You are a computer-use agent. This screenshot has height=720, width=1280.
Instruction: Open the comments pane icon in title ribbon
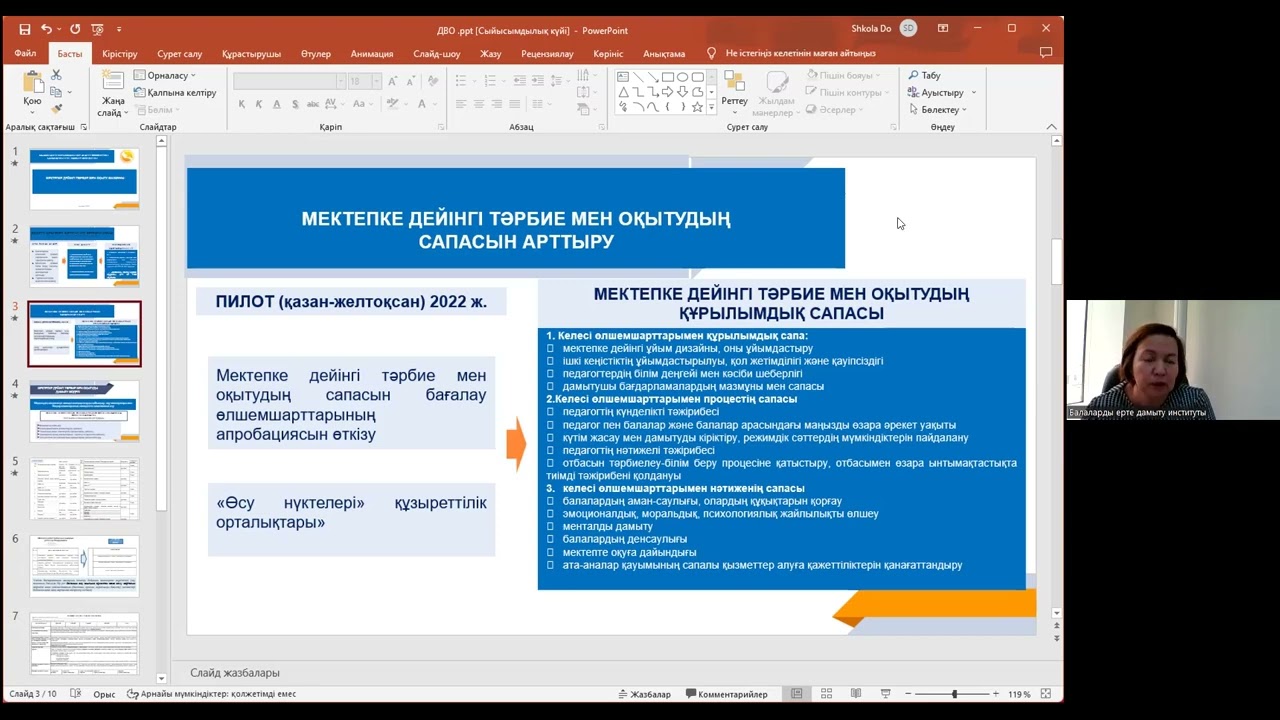[x=1046, y=53]
